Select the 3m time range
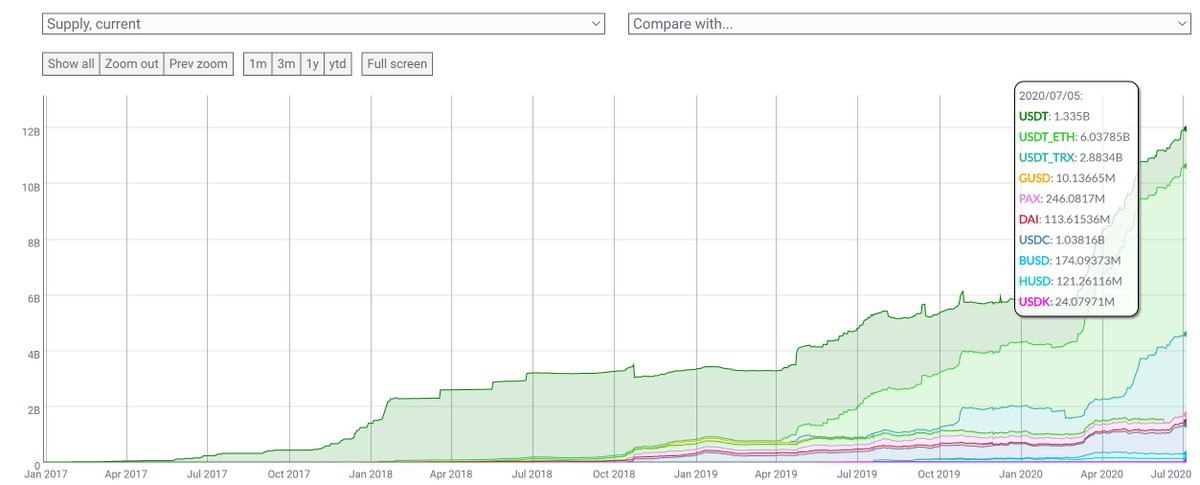This screenshot has height=485, width=1200. 286,64
